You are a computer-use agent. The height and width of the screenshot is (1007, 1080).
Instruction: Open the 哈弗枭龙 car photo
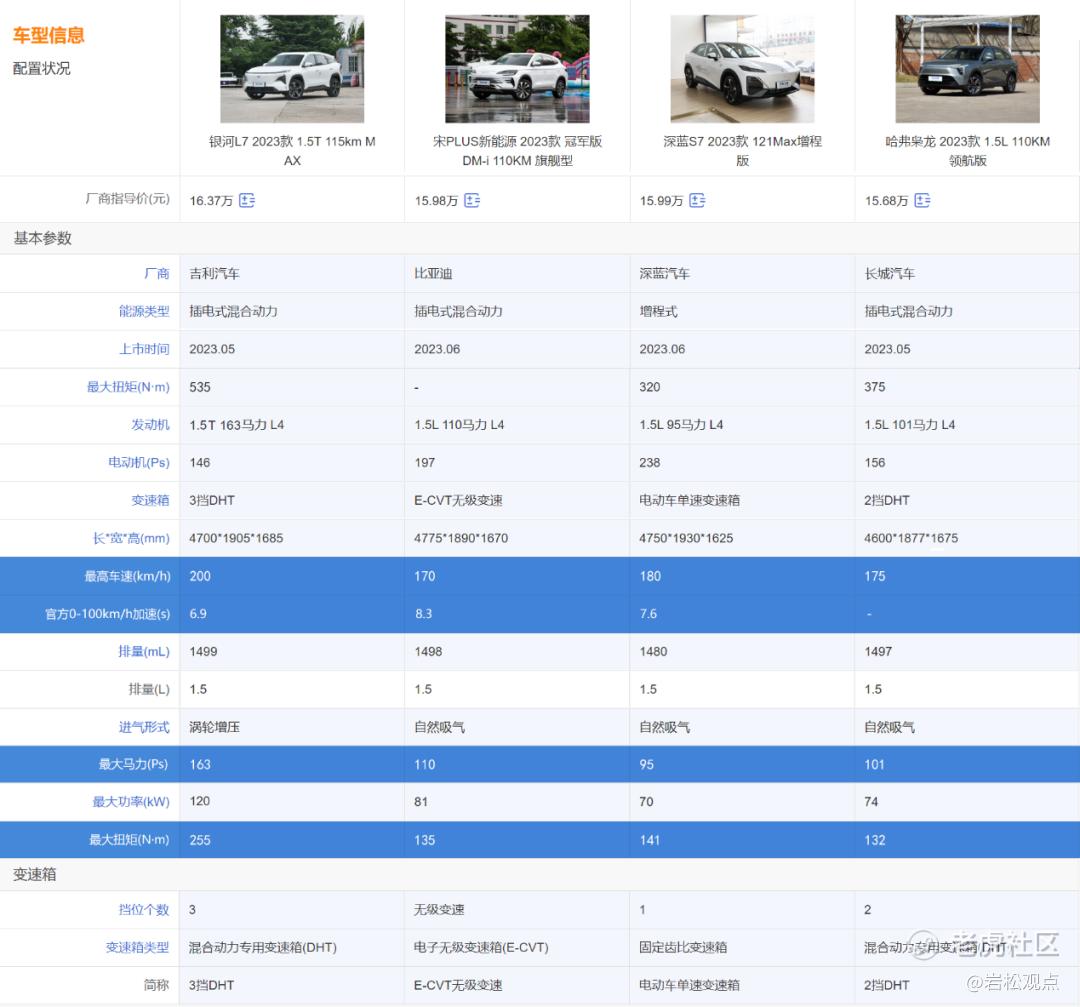[x=968, y=69]
